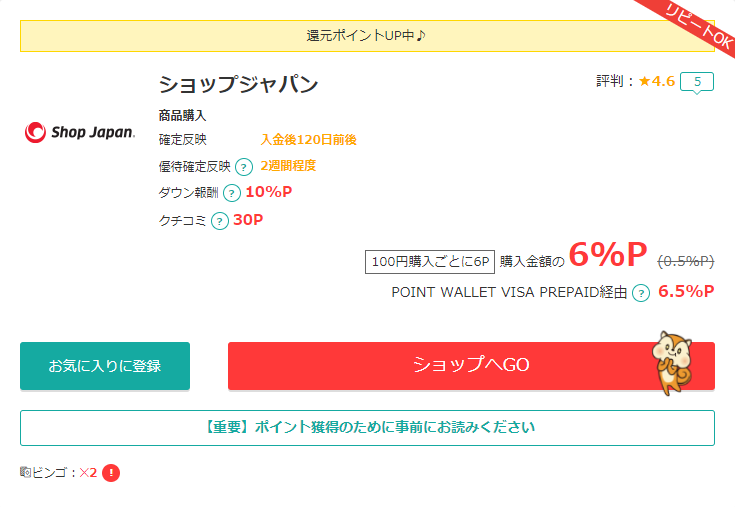This screenshot has height=507, width=735.
Task: Click the red exclamation icon near ビンゴ
Action: pos(111,473)
